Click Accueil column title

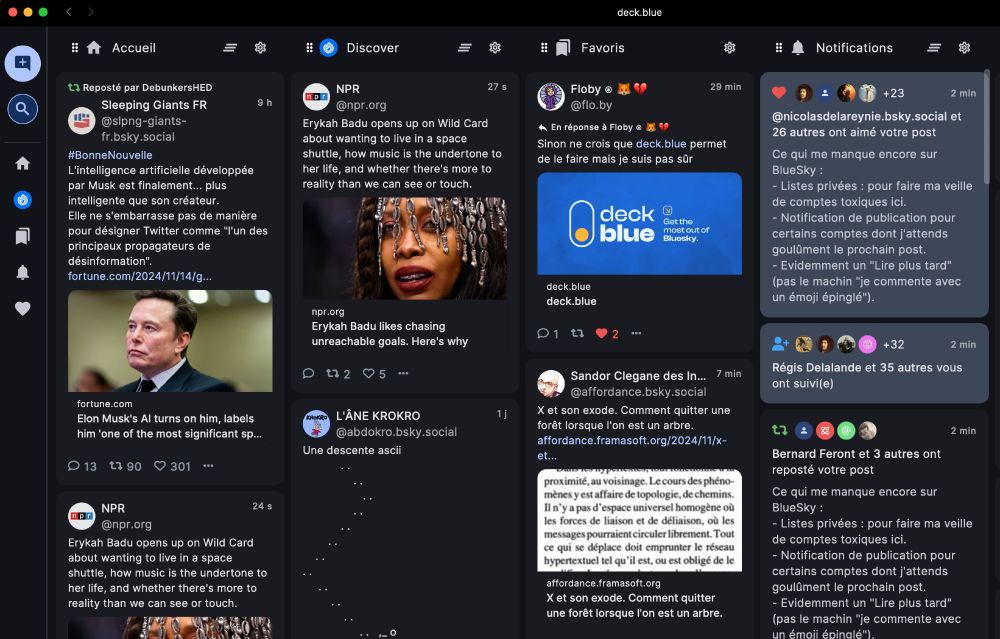(x=134, y=48)
